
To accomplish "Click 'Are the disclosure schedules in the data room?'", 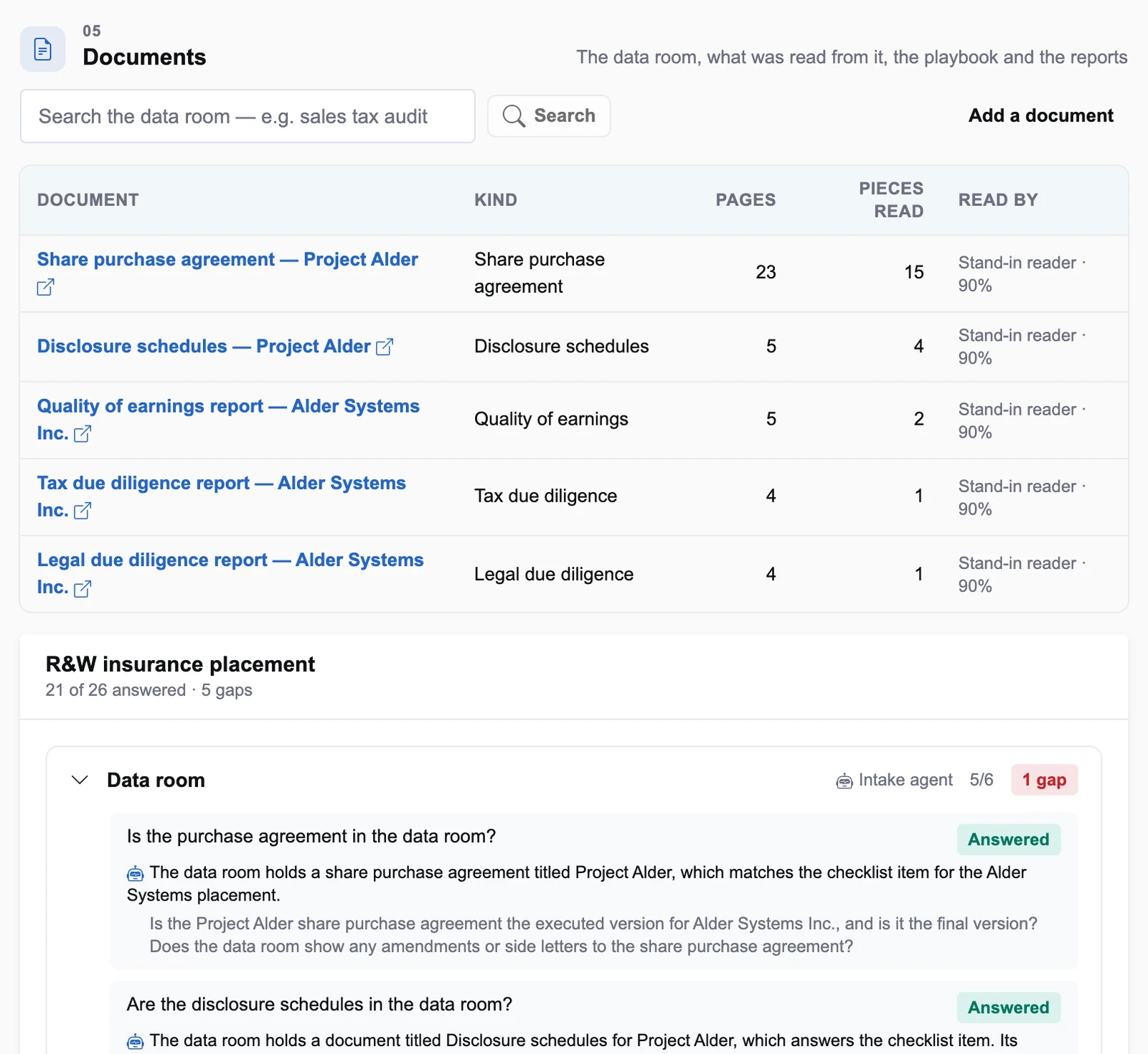I will coord(319,1004).
